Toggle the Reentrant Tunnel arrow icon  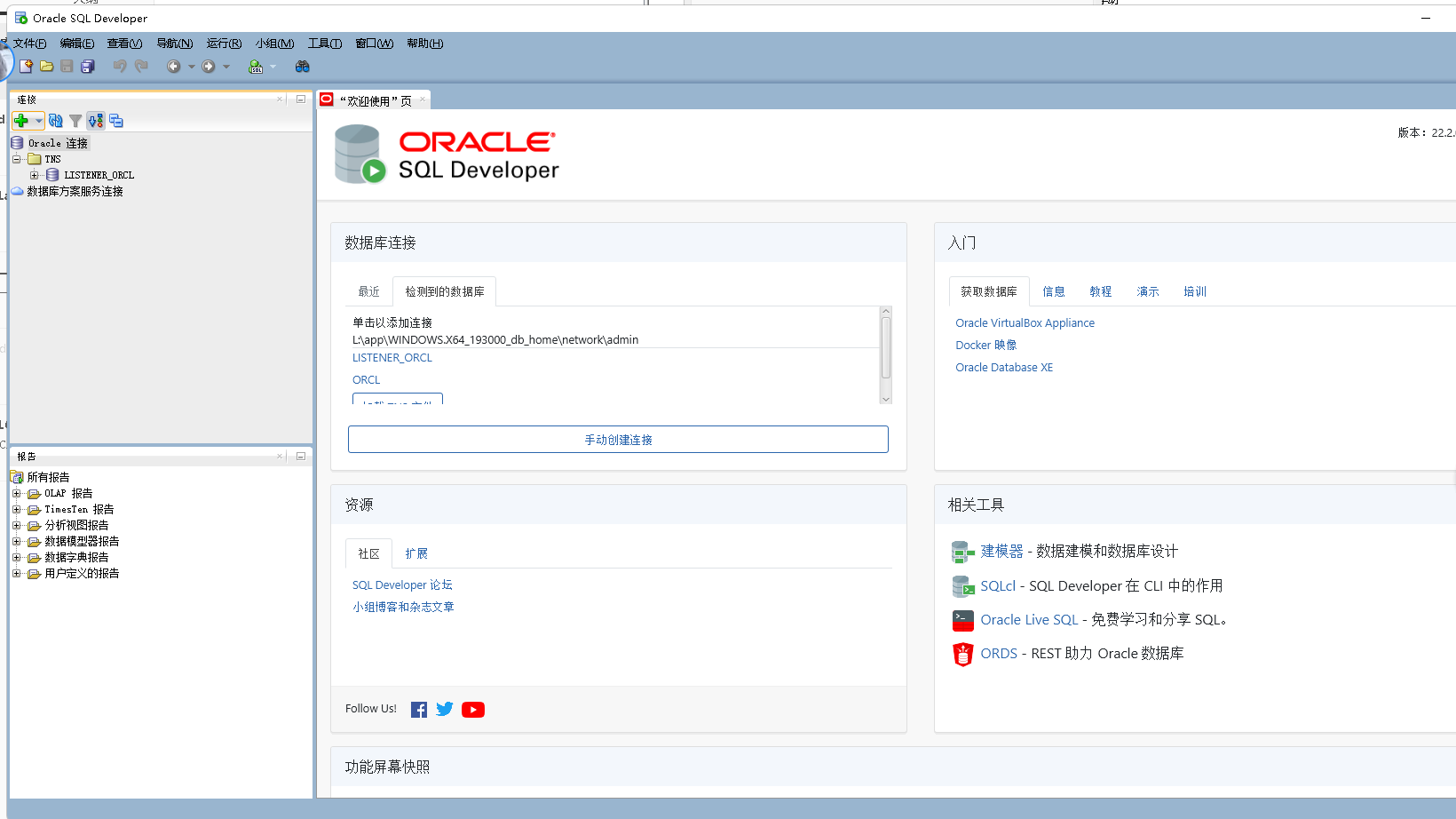96,121
